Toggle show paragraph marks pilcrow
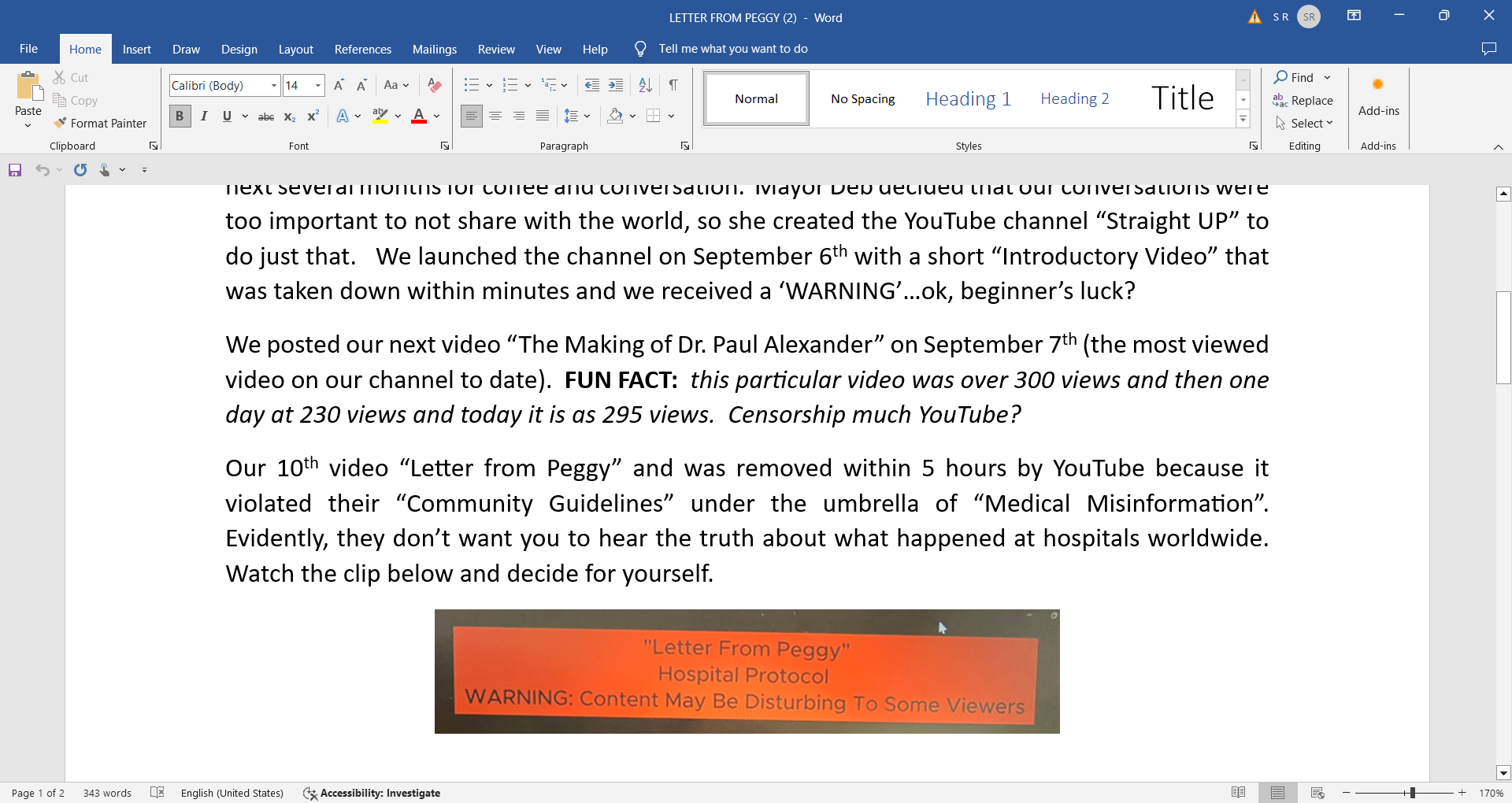Image resolution: width=1512 pixels, height=803 pixels. 673,85
